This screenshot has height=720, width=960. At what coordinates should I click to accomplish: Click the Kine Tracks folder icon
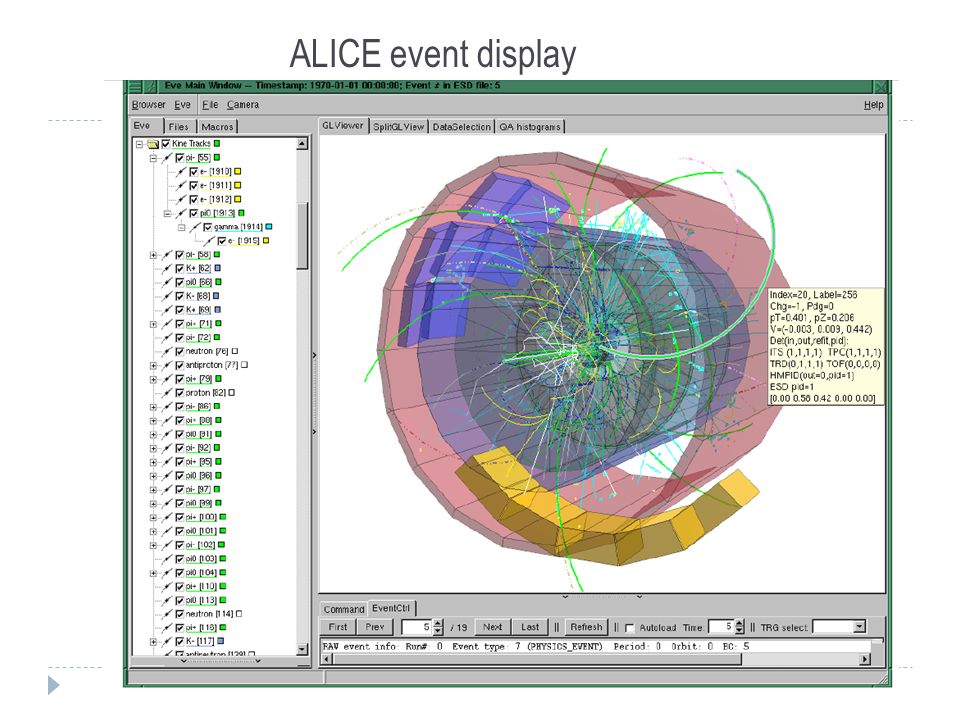pos(152,144)
